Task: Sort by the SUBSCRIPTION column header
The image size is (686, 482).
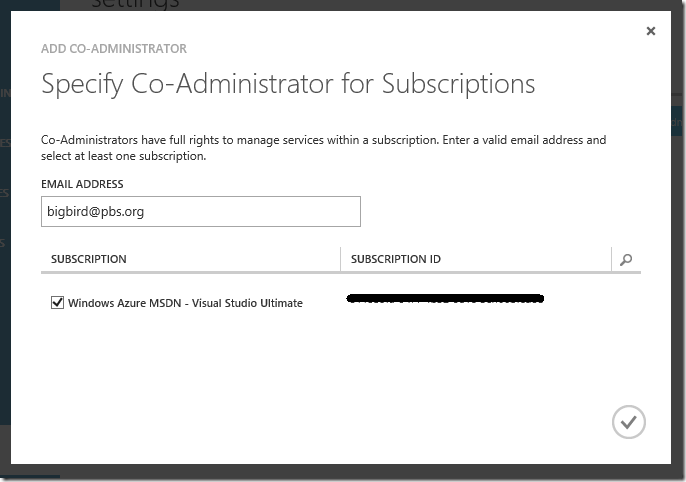Action: 89,259
